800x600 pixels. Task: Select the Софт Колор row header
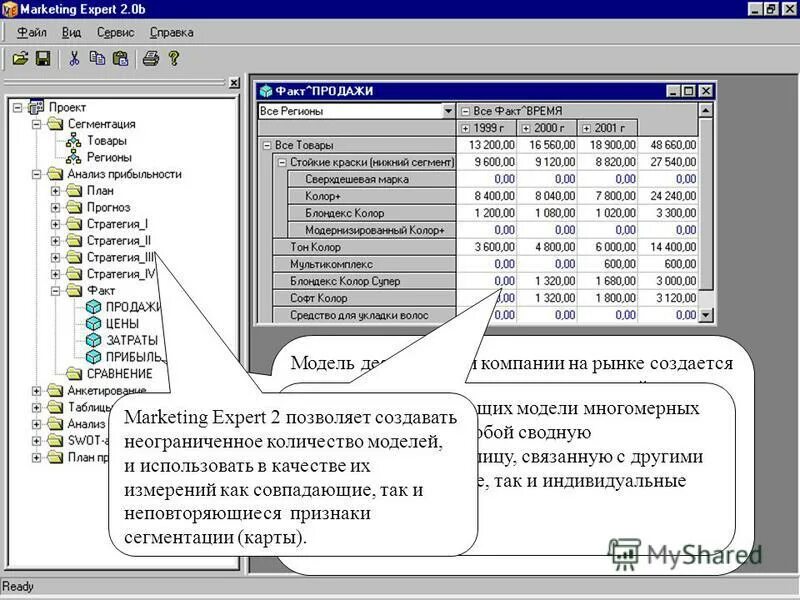(x=364, y=298)
